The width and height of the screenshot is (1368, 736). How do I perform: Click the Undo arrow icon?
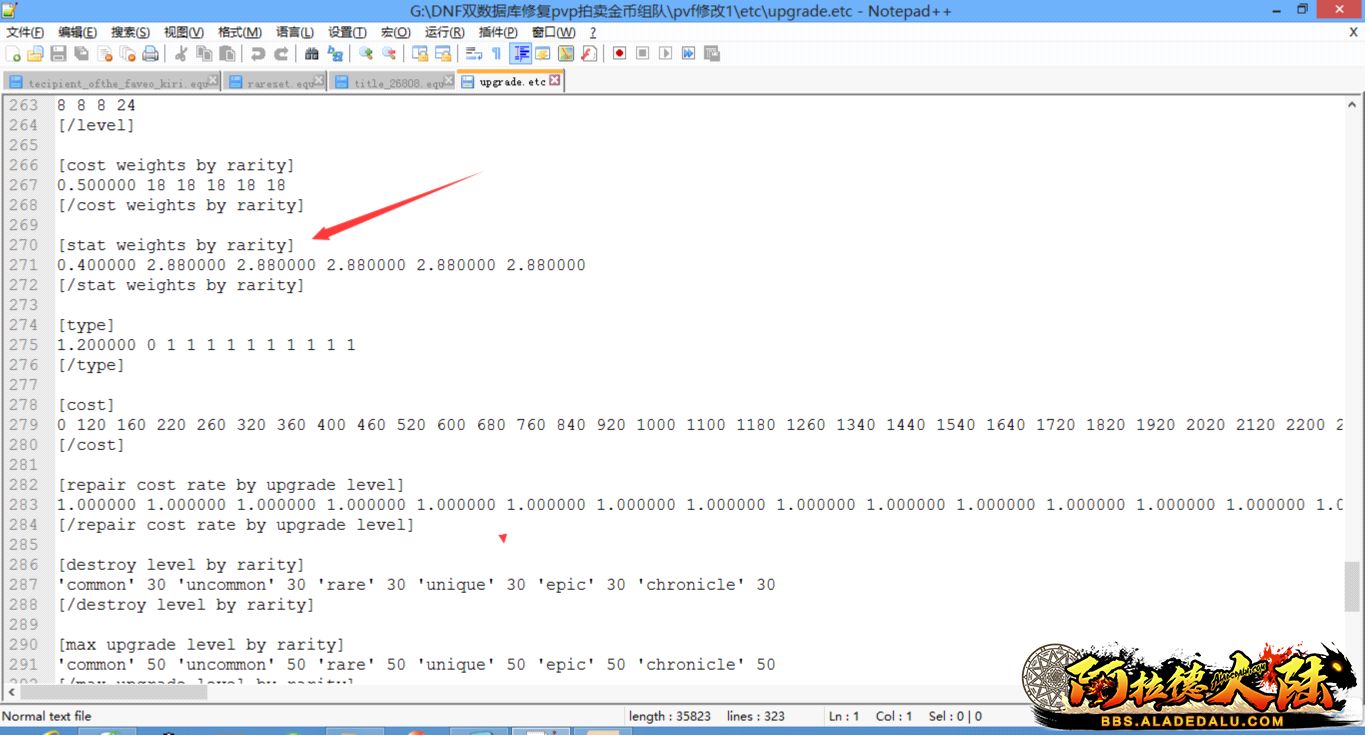tap(258, 54)
